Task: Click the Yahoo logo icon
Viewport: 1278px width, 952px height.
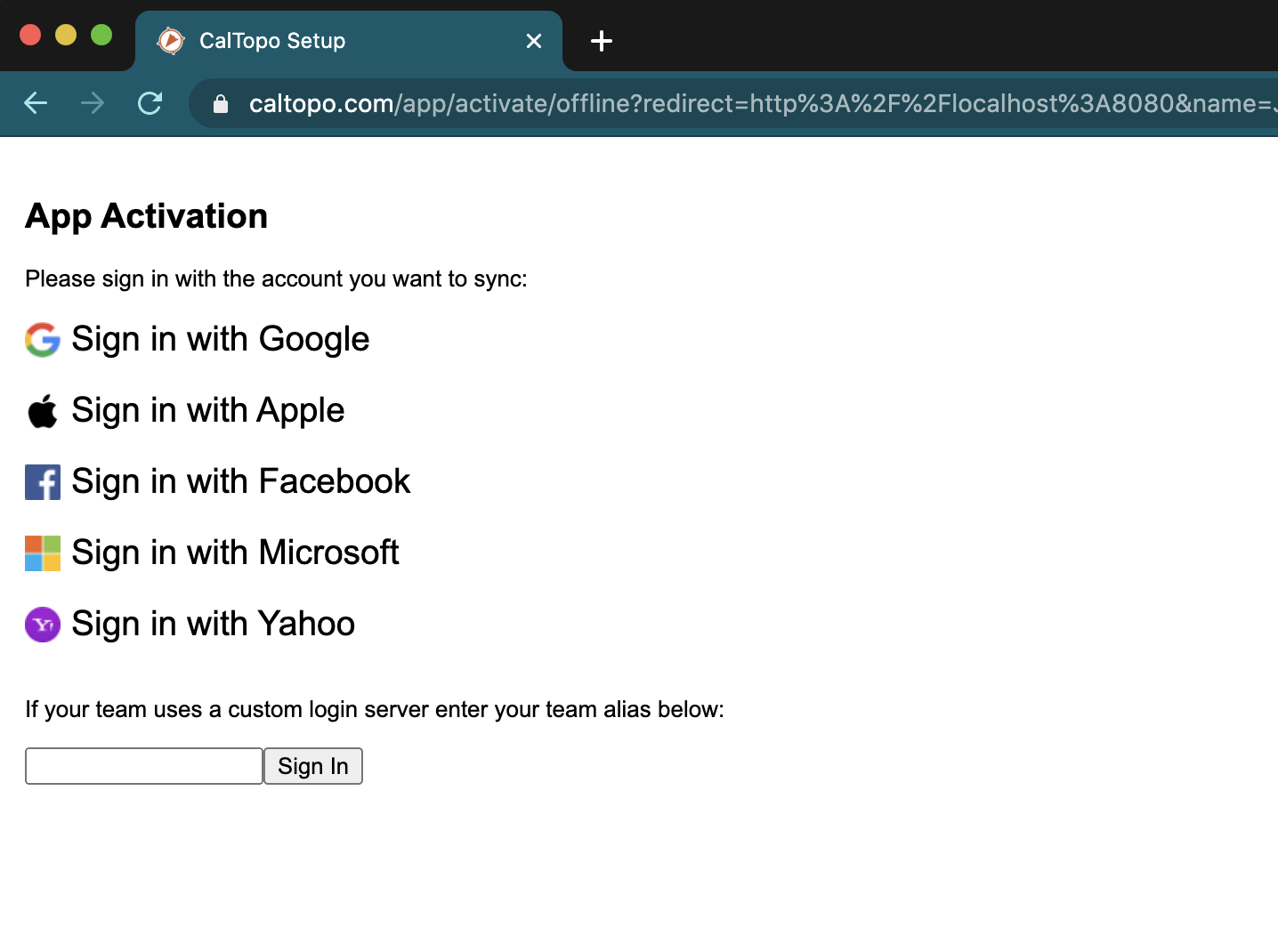Action: click(x=43, y=625)
